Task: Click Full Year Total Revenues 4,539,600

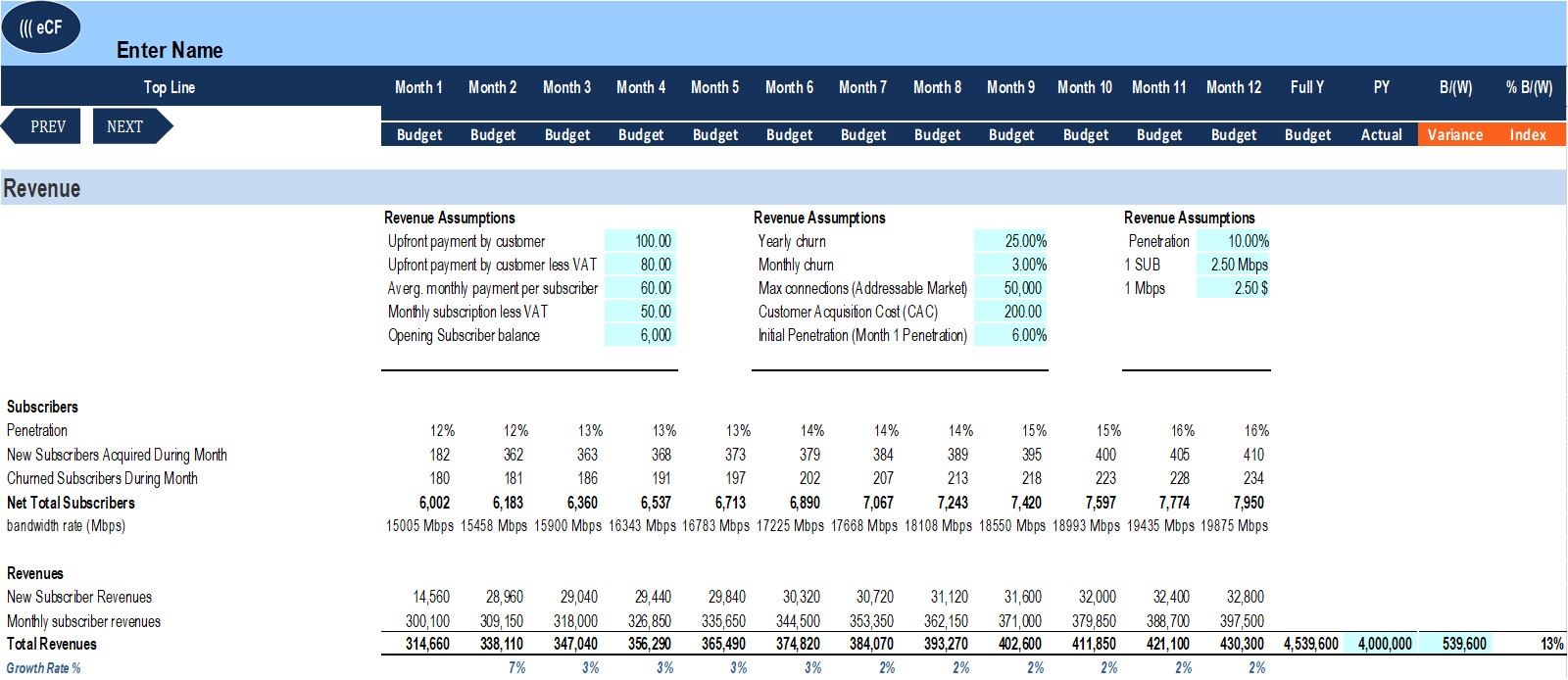Action: click(x=1311, y=644)
